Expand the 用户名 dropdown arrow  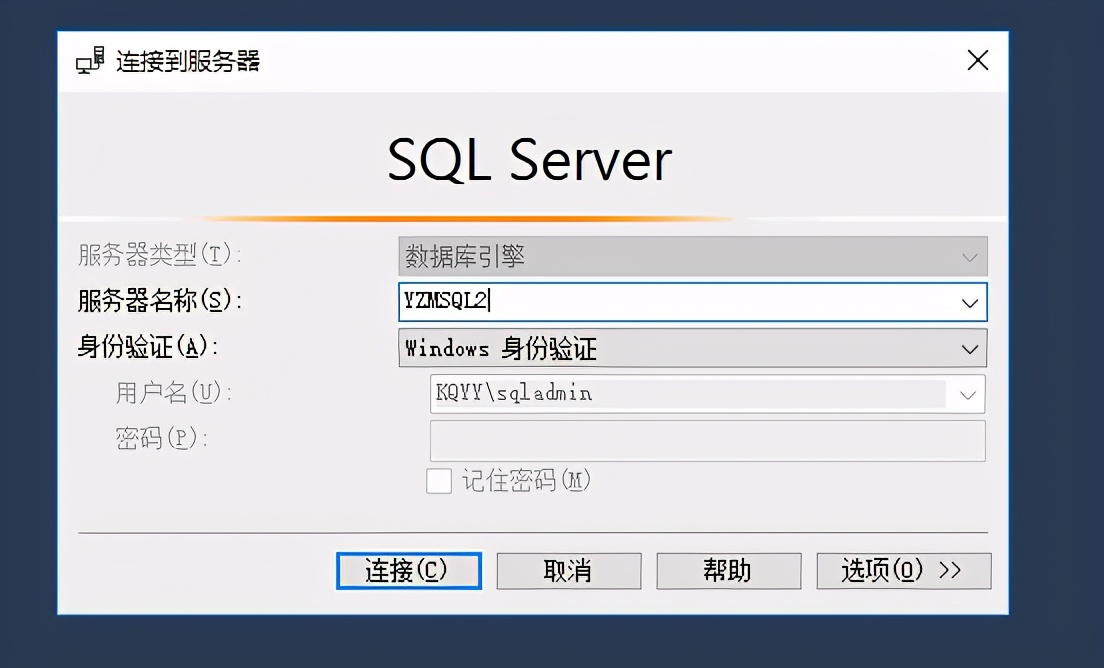click(x=967, y=394)
